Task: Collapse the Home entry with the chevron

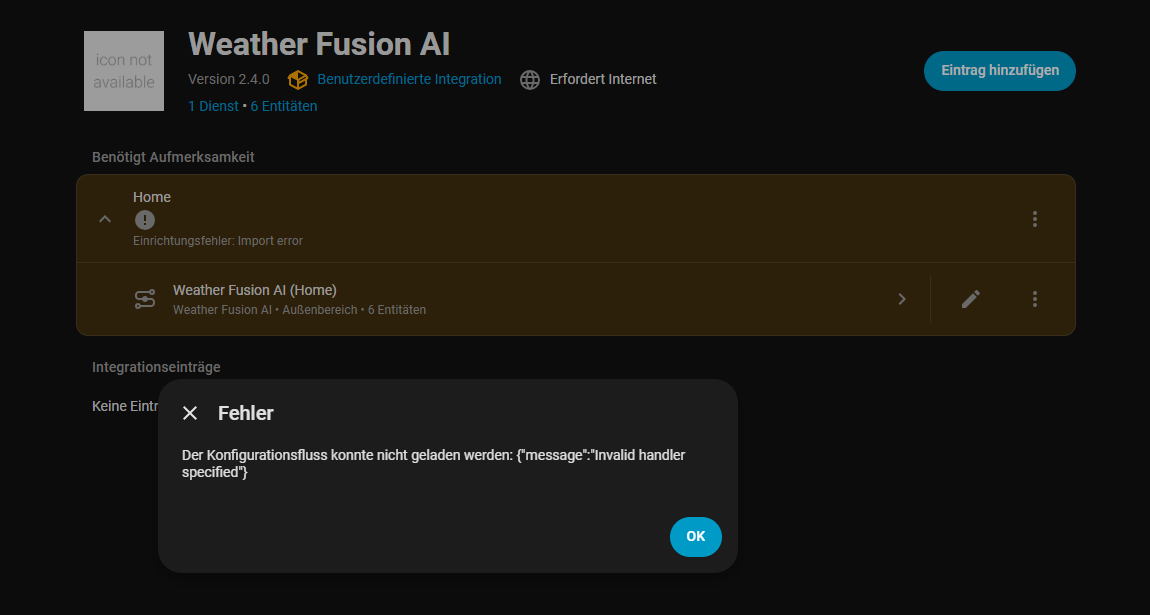Action: [105, 219]
